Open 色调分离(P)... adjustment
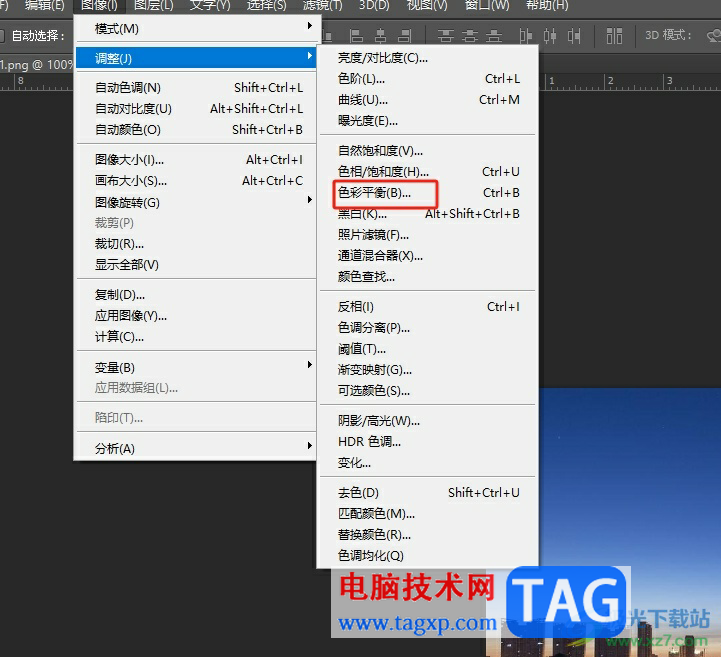This screenshot has width=721, height=657. [x=428, y=328]
